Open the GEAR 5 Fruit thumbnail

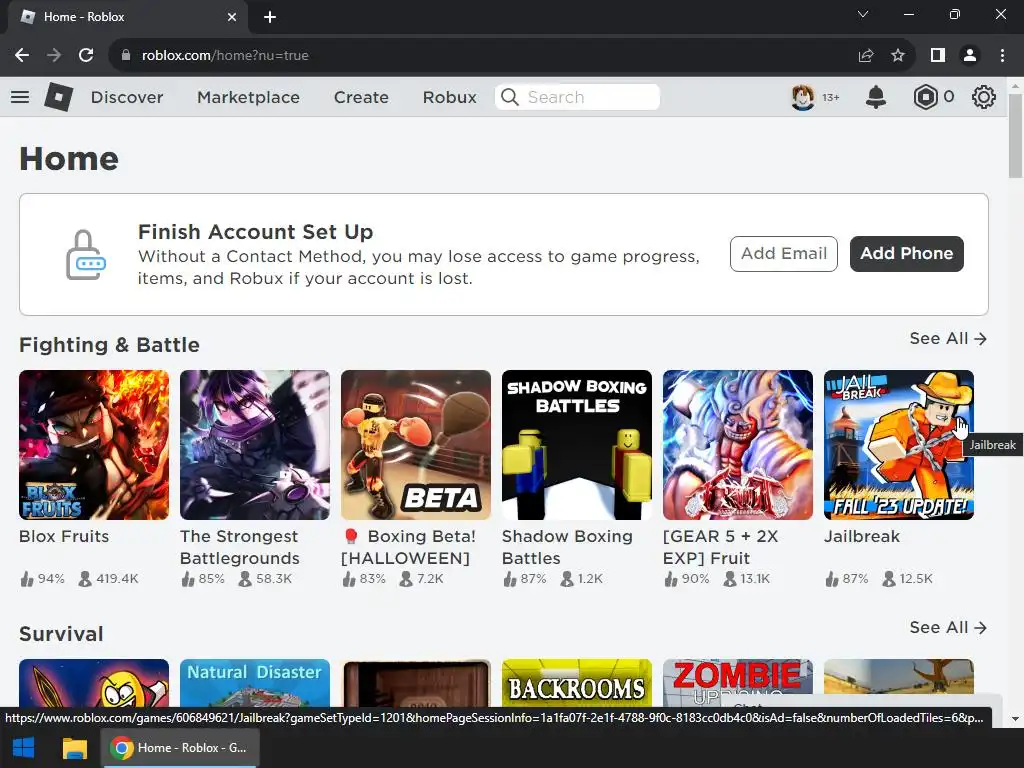(x=738, y=445)
